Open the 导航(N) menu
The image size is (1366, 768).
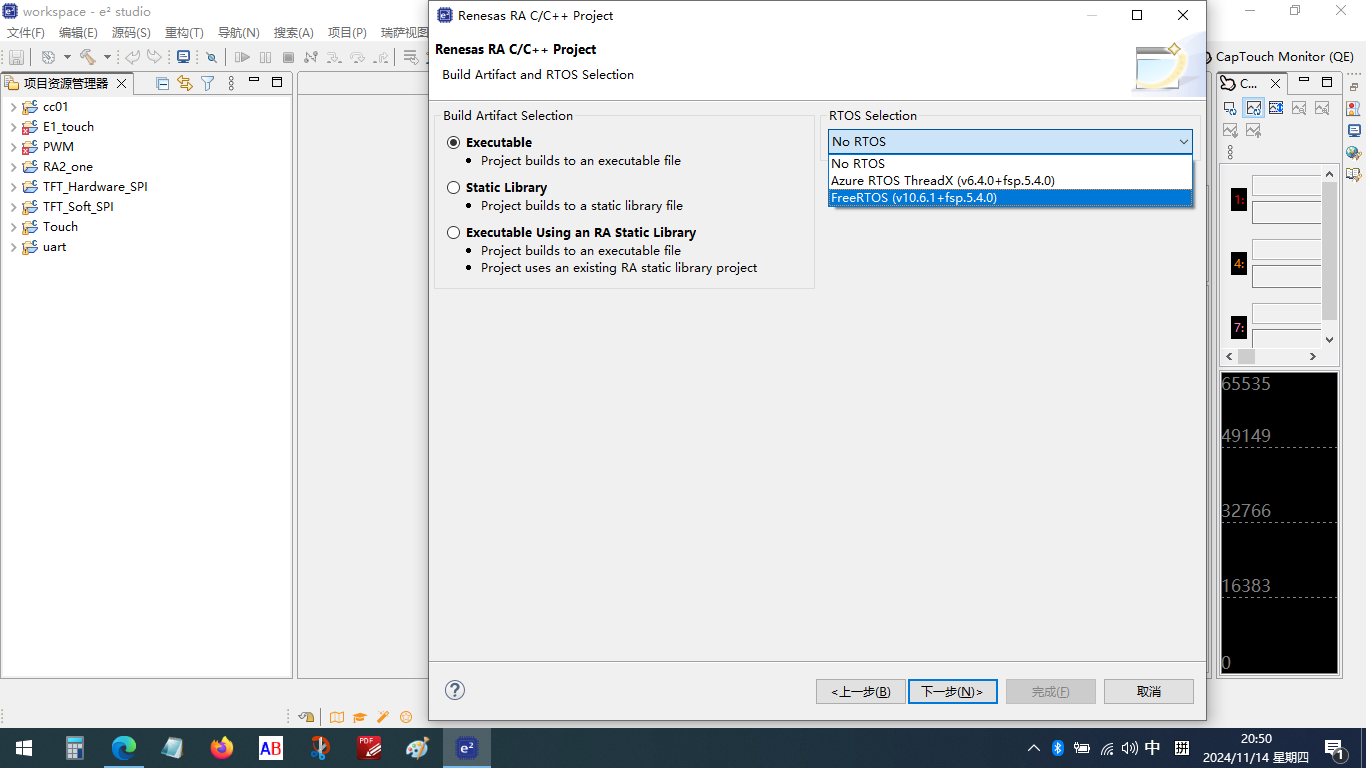239,33
